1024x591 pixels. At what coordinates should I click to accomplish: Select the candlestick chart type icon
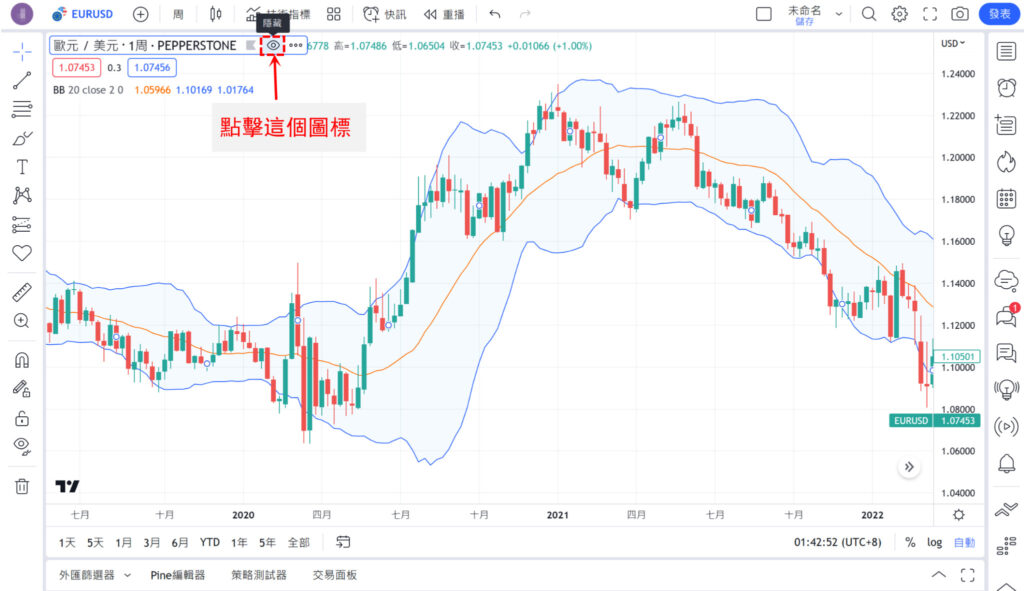click(213, 14)
